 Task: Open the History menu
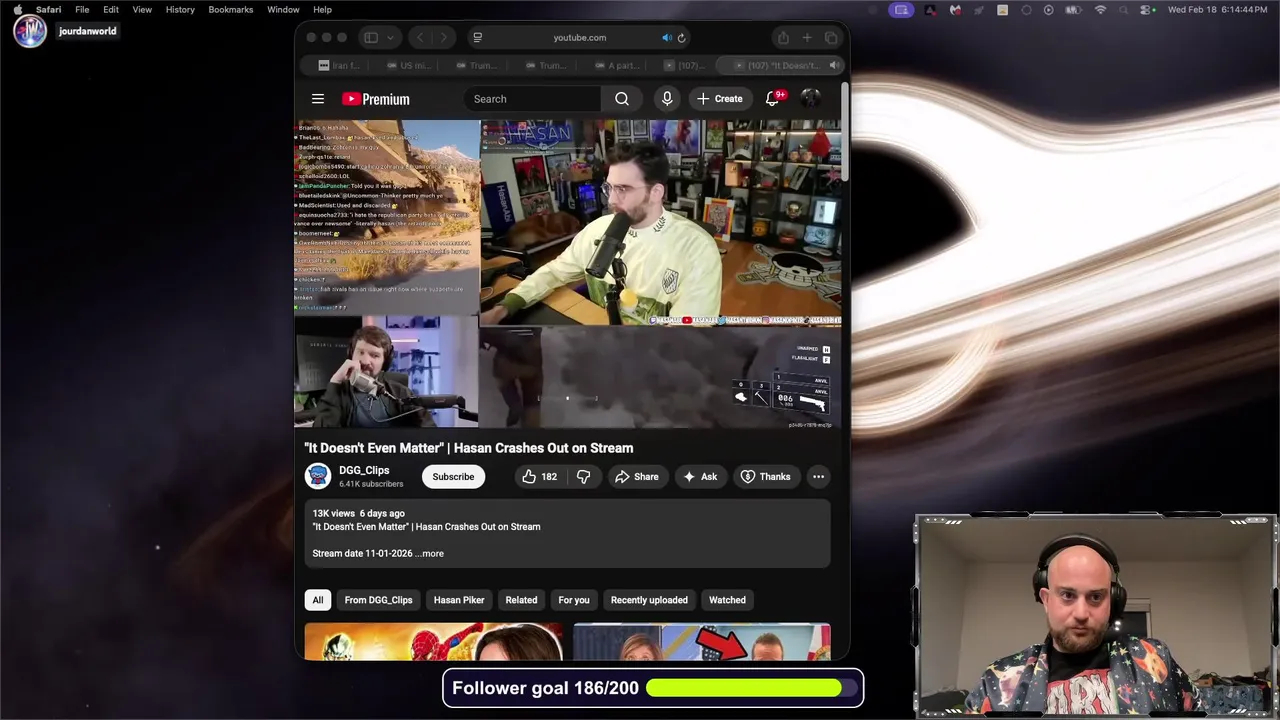(180, 9)
